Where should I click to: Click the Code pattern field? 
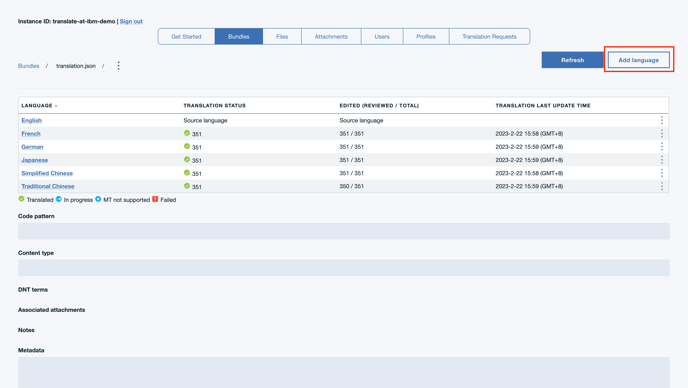344,231
